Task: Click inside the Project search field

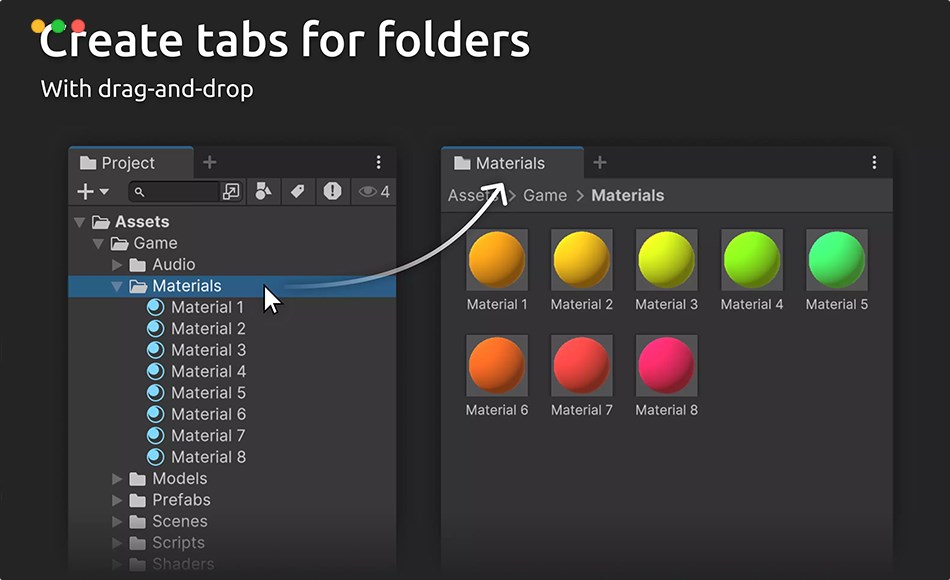Action: [x=180, y=191]
